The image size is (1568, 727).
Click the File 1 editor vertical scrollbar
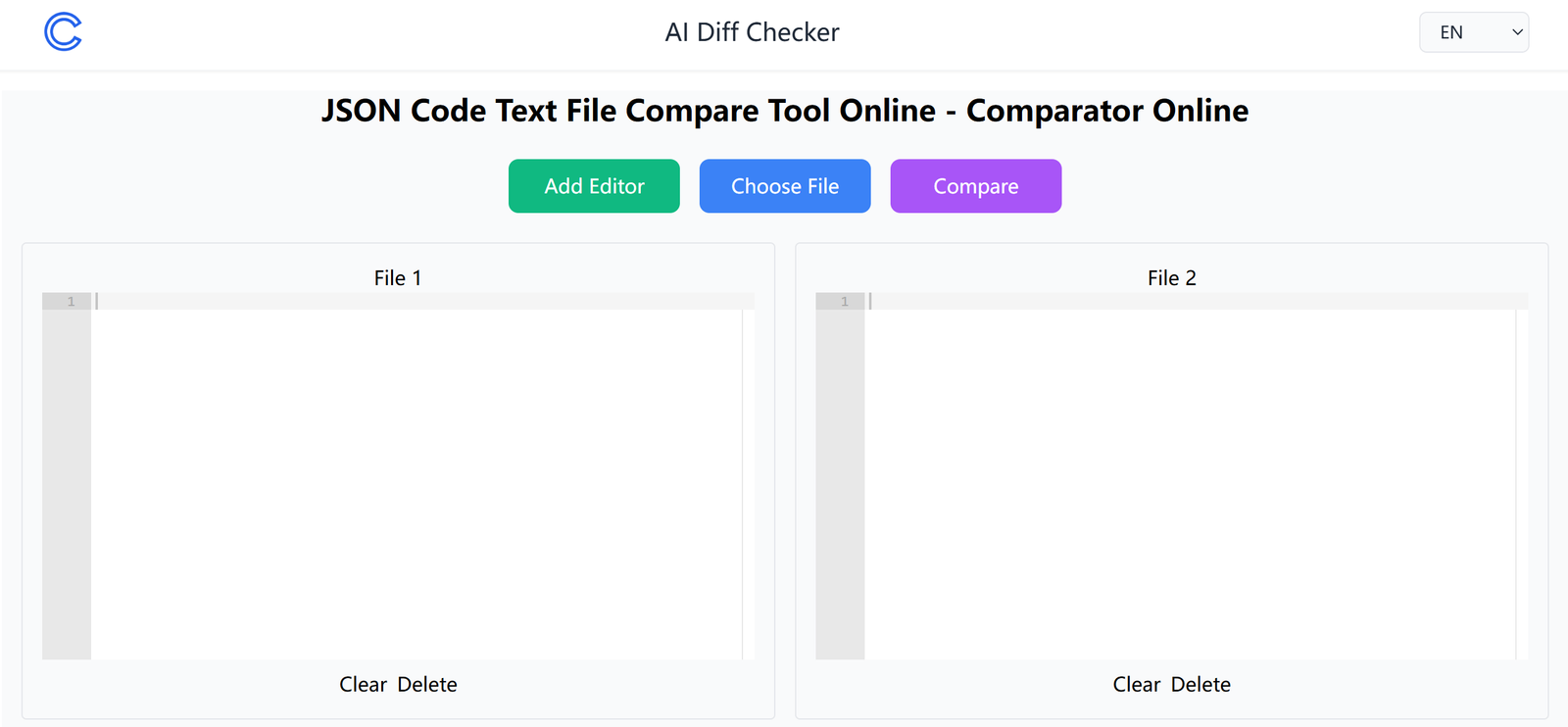749,480
